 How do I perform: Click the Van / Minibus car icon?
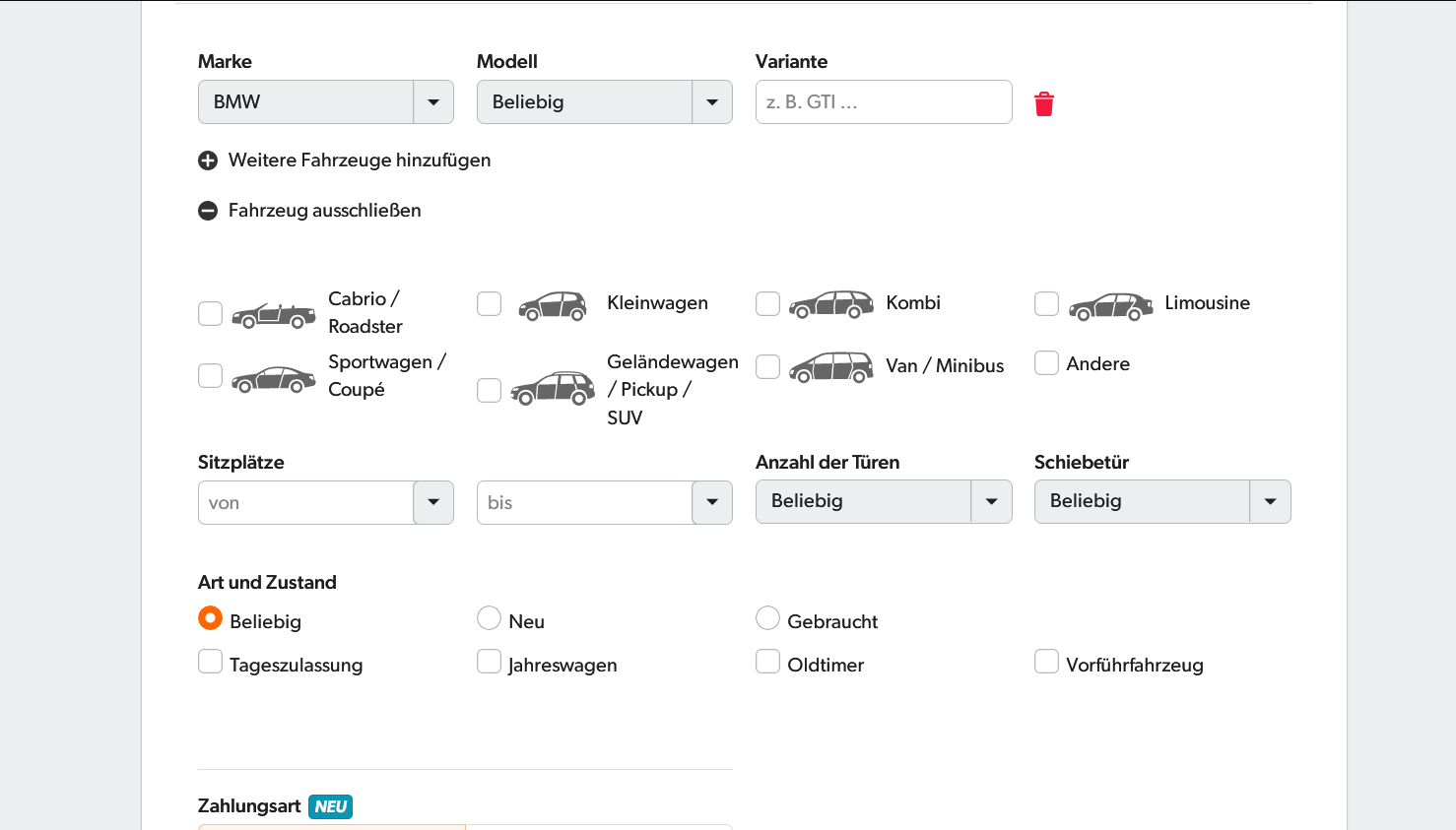coord(830,367)
